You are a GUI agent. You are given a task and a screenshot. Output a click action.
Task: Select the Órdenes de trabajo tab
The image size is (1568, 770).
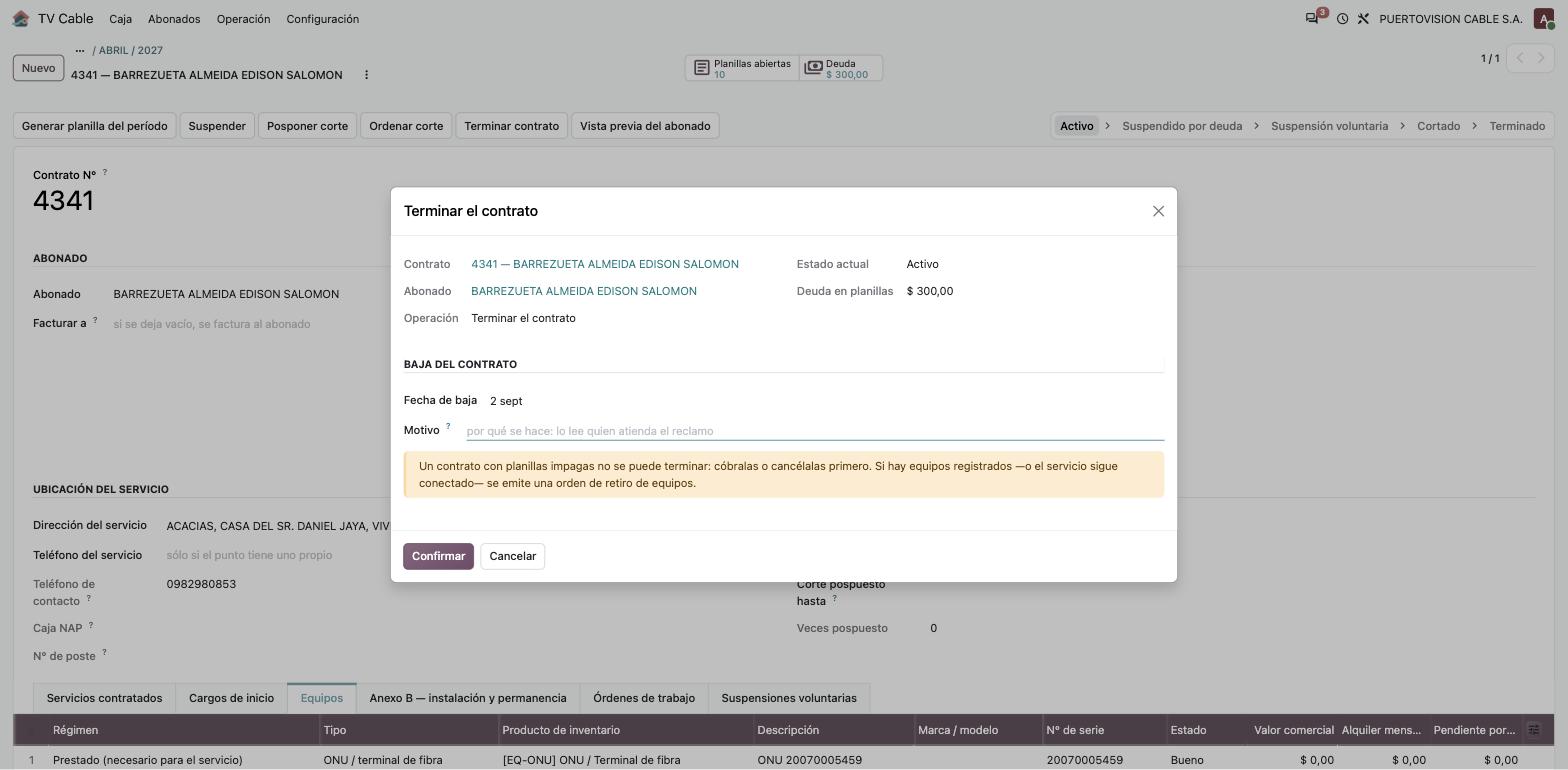point(644,698)
